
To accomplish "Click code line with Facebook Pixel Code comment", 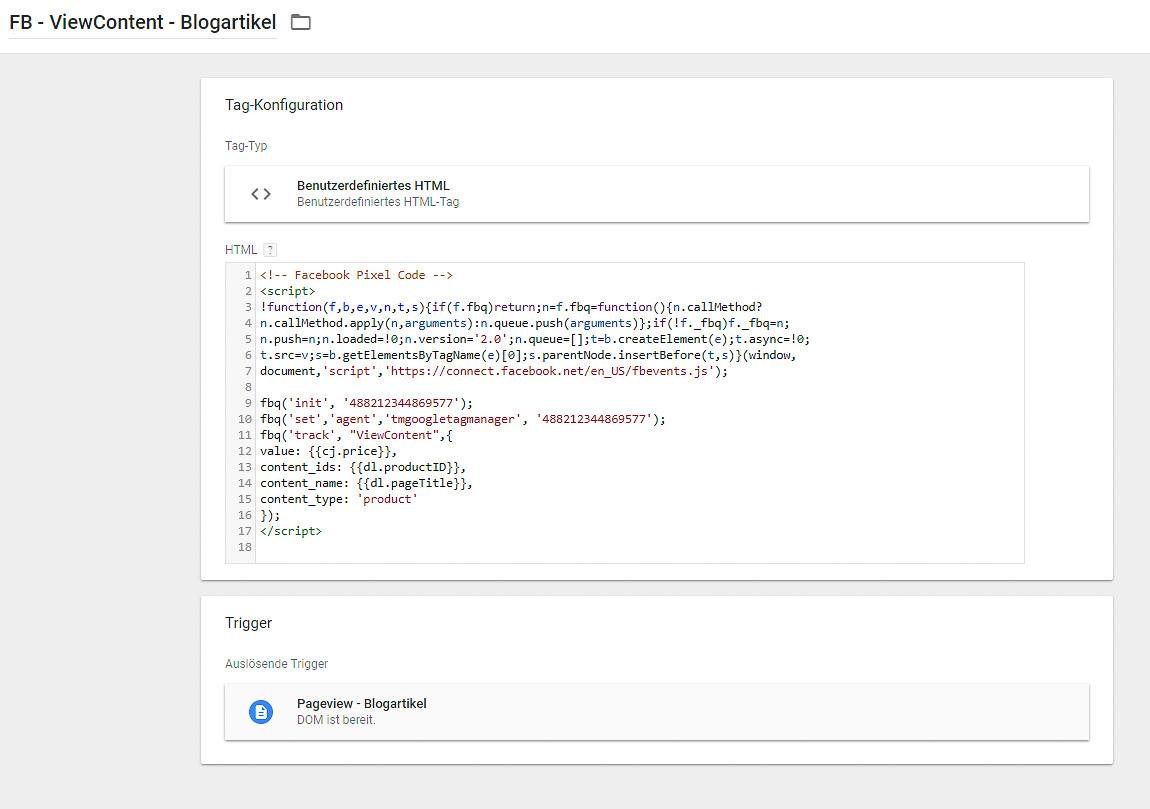I will pos(356,275).
